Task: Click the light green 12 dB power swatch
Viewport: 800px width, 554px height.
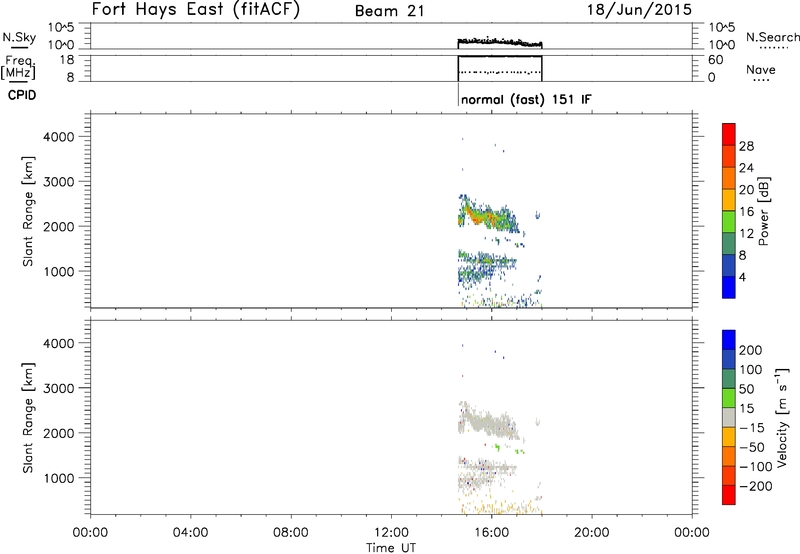Action: pyautogui.click(x=729, y=221)
